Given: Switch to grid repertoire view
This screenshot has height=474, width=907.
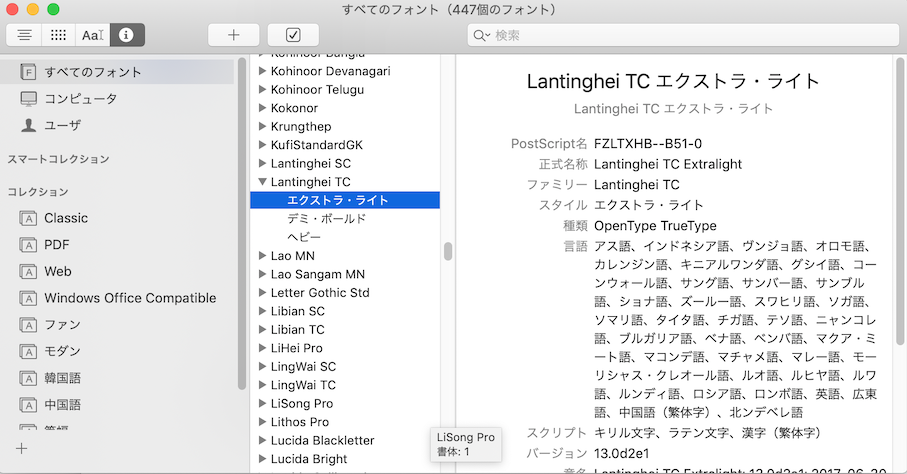Looking at the screenshot, I should click(58, 35).
